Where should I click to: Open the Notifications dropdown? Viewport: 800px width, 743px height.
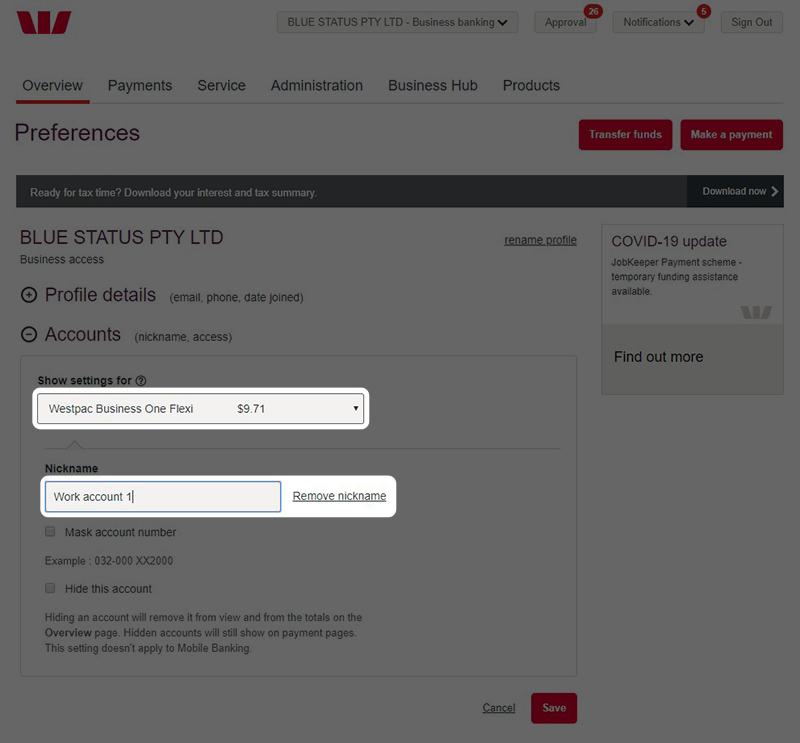click(658, 22)
